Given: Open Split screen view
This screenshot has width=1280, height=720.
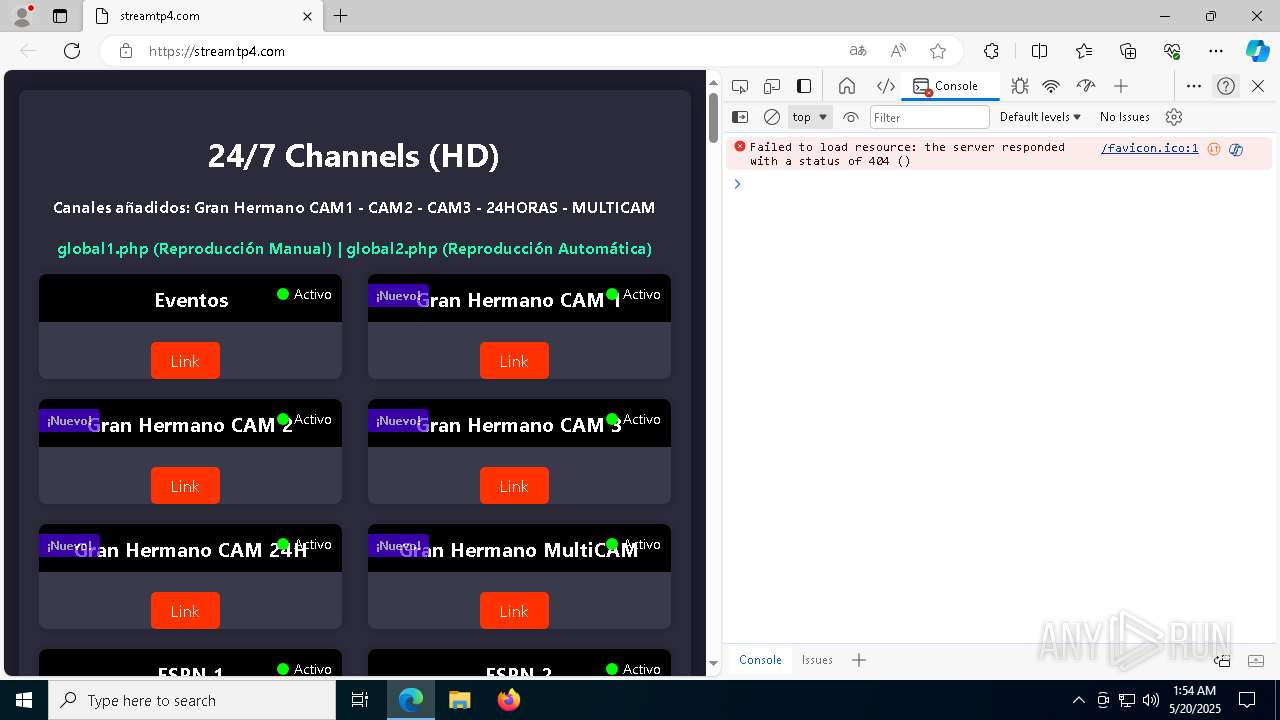Looking at the screenshot, I should 1039,51.
